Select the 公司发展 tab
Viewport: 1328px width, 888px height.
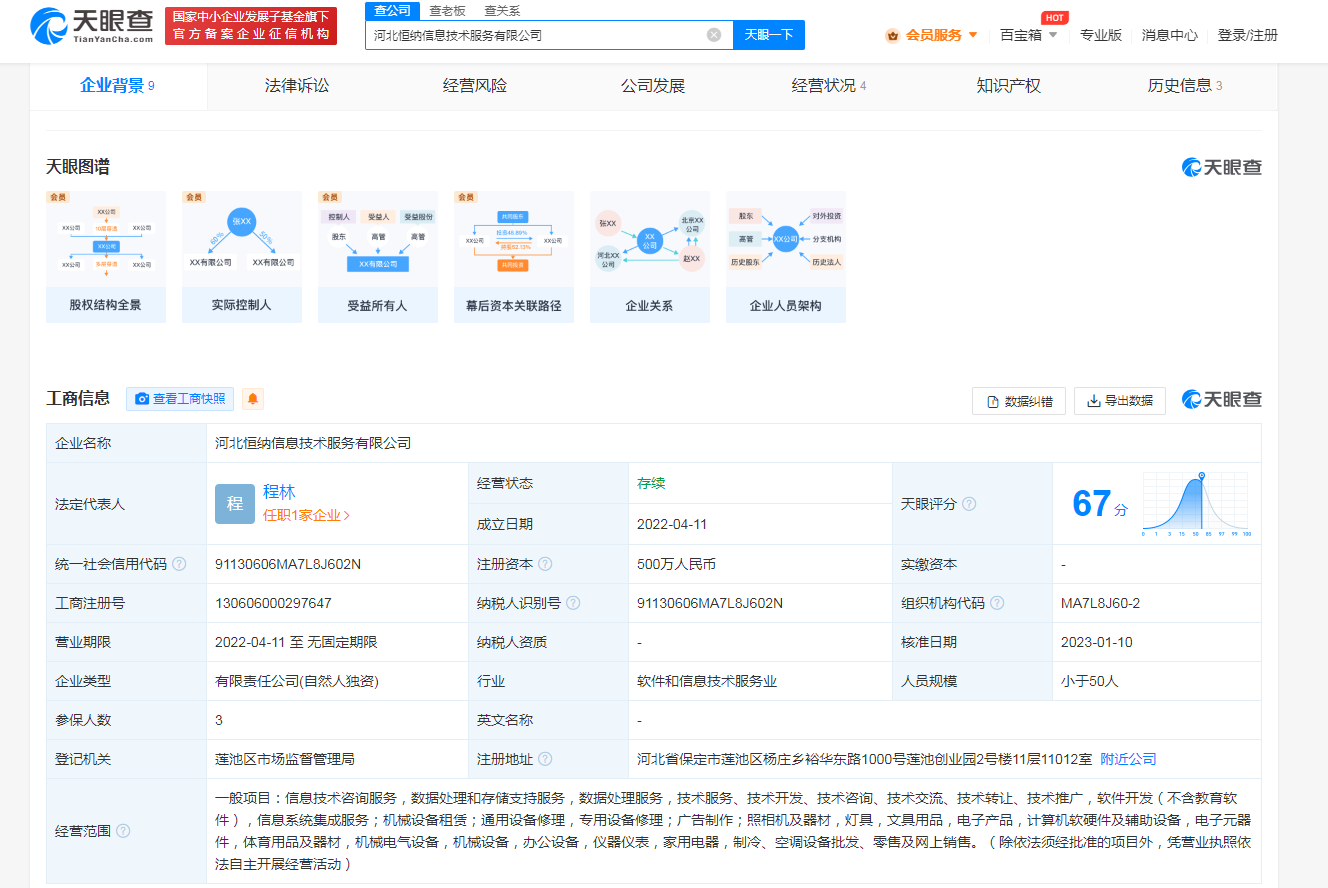click(653, 86)
